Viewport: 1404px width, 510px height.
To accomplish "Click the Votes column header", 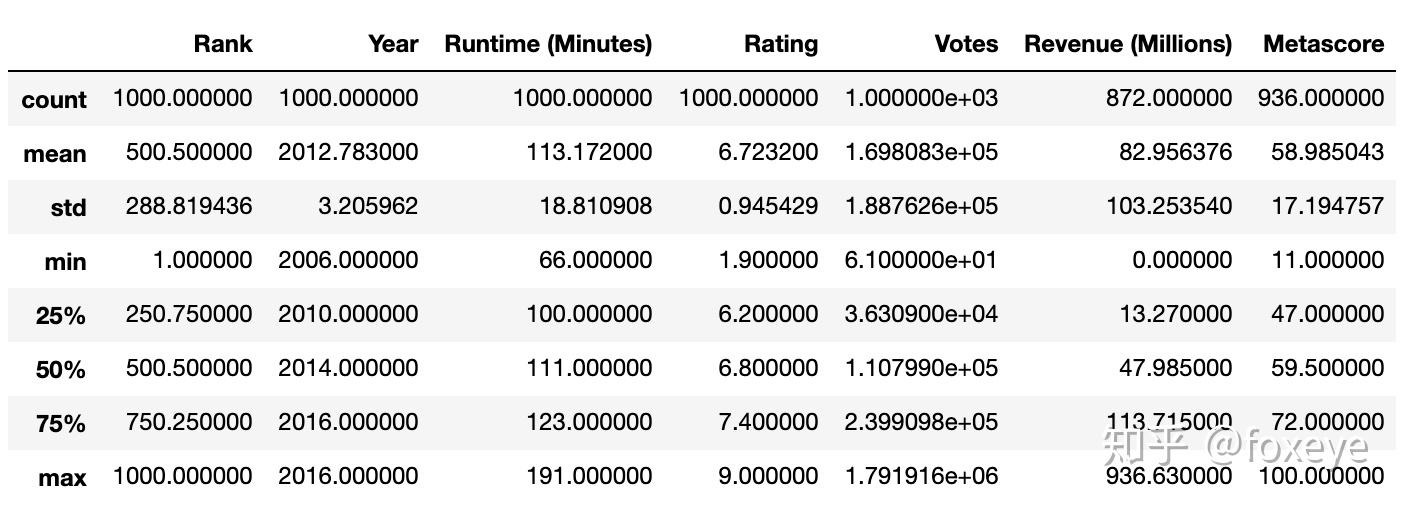I will pos(966,44).
